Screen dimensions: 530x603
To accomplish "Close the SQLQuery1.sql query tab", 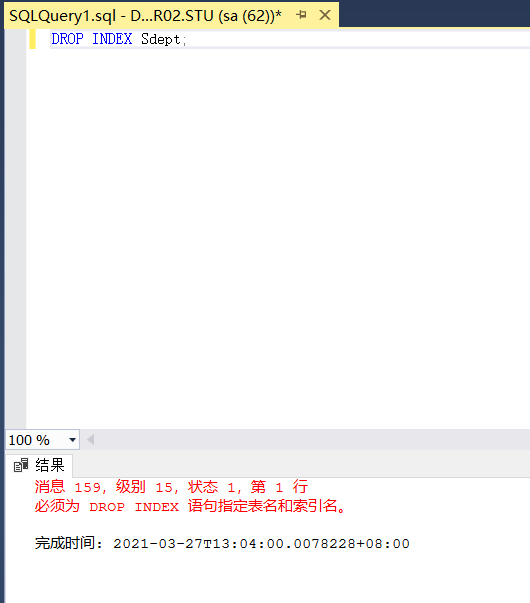I will [325, 15].
